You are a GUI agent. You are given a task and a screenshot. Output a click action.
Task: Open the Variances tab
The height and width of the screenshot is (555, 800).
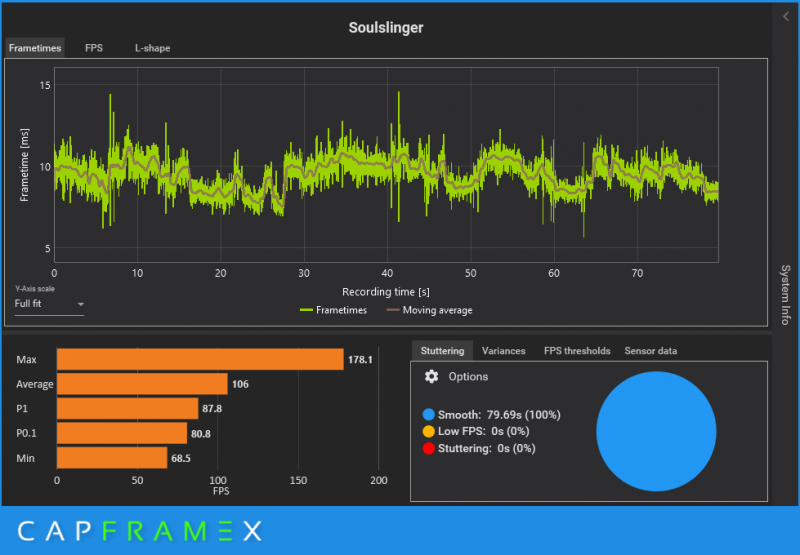click(504, 351)
